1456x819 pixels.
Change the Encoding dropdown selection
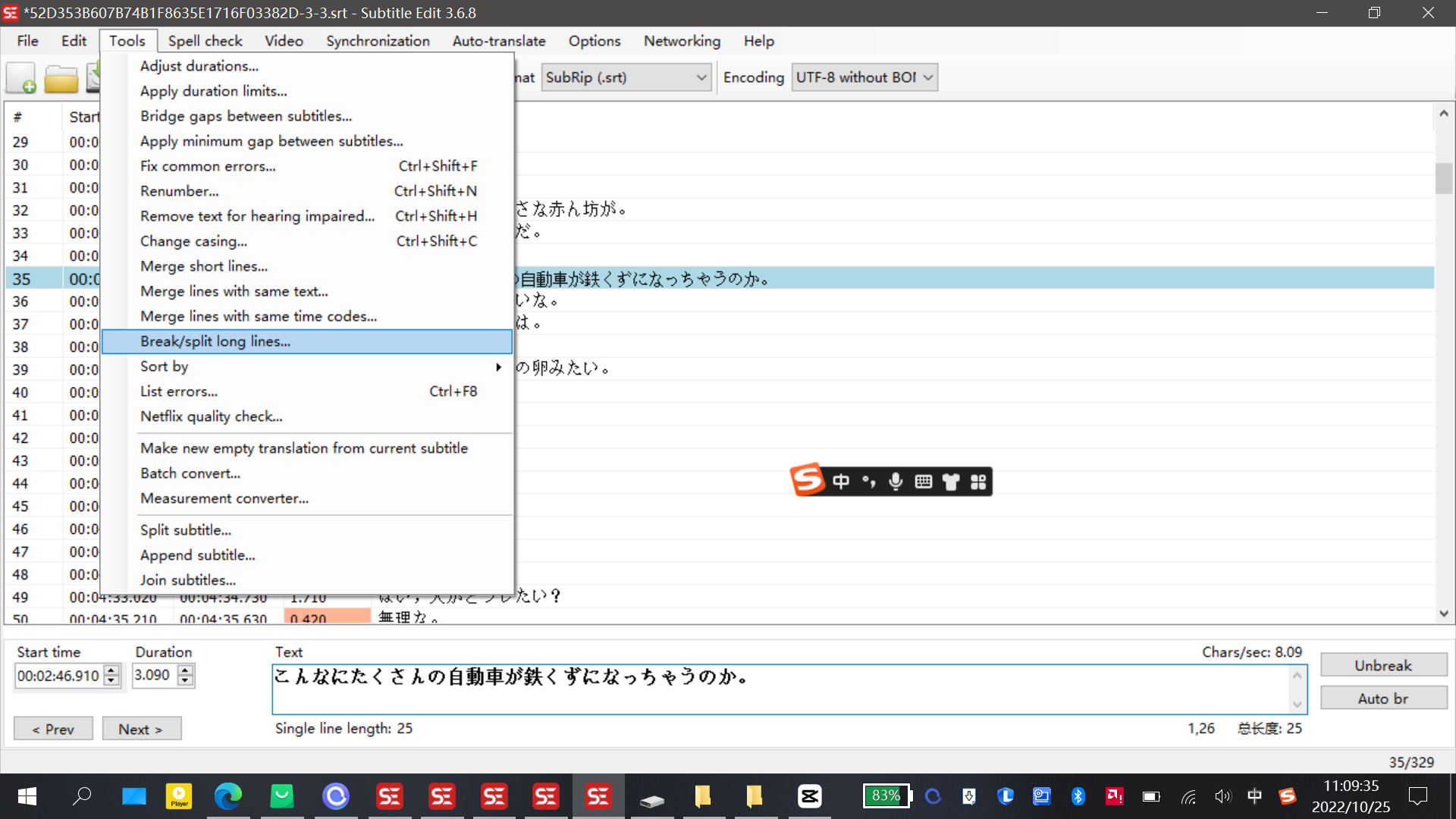(x=864, y=77)
